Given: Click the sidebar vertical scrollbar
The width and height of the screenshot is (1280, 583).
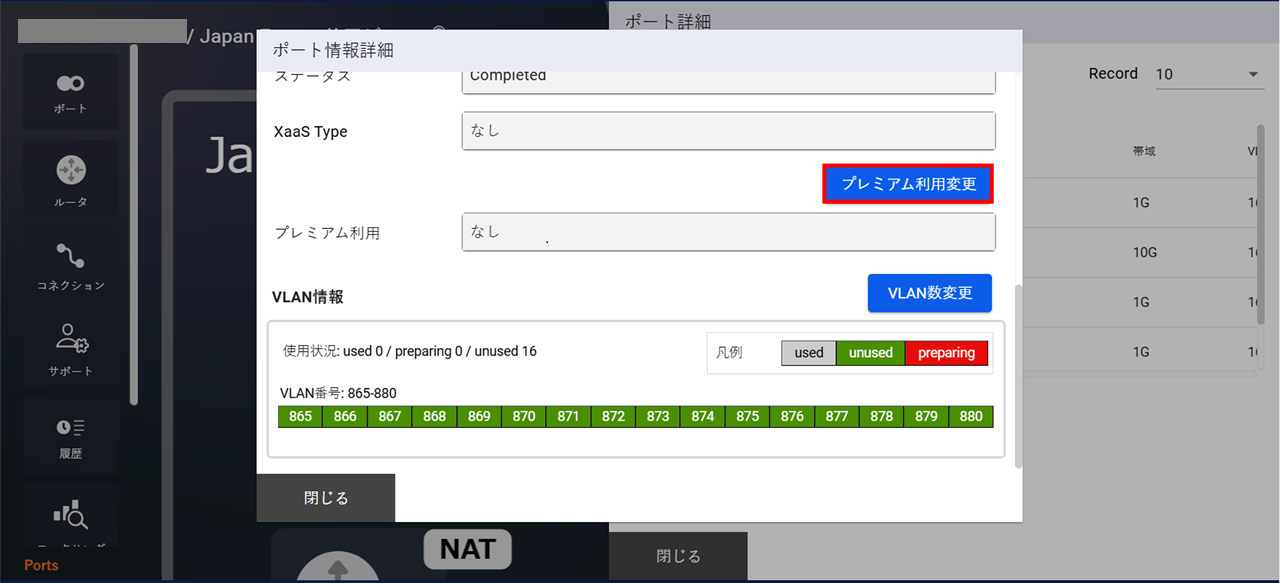Looking at the screenshot, I should tap(134, 225).
